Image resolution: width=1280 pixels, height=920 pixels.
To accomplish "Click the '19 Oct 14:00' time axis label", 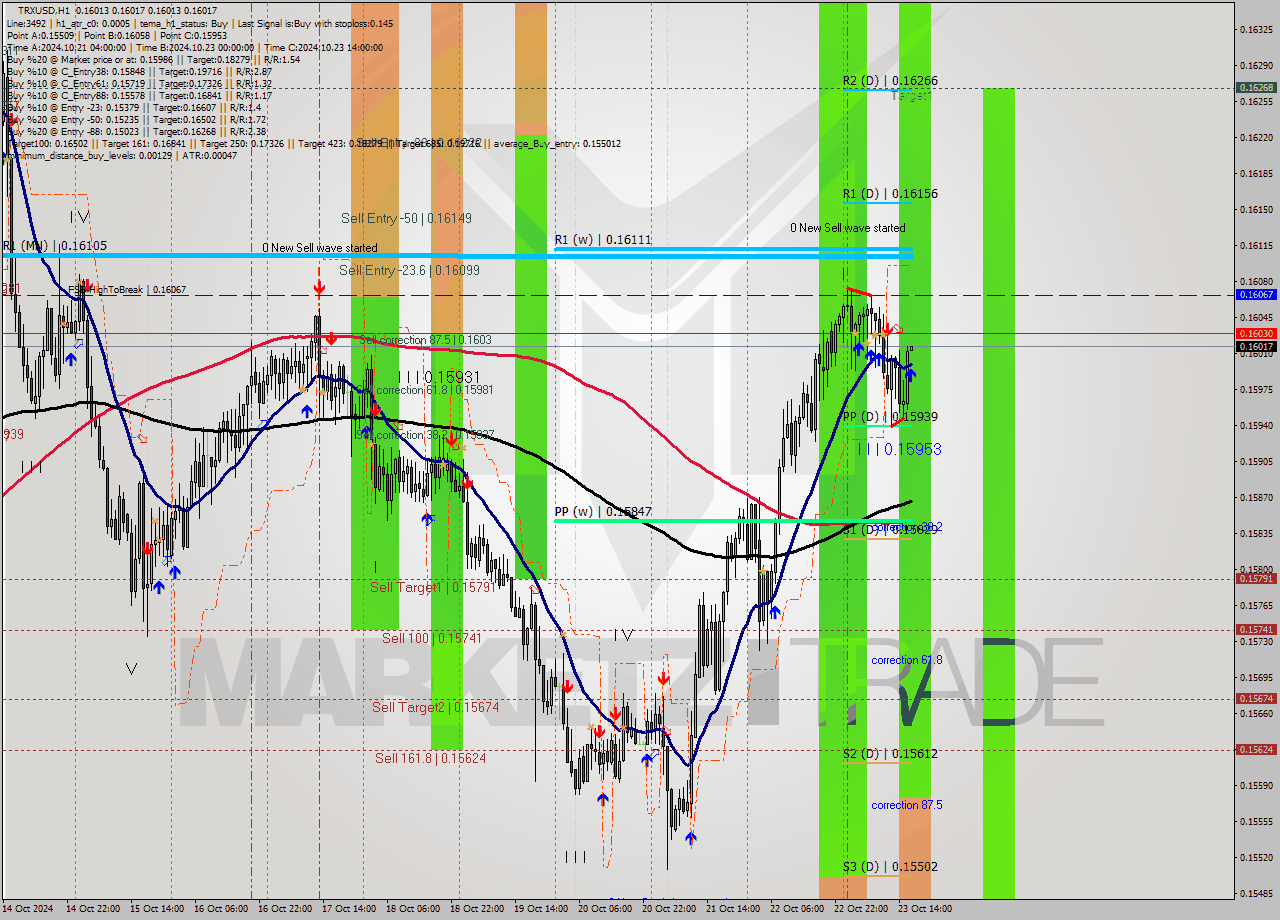I will pyautogui.click(x=541, y=909).
